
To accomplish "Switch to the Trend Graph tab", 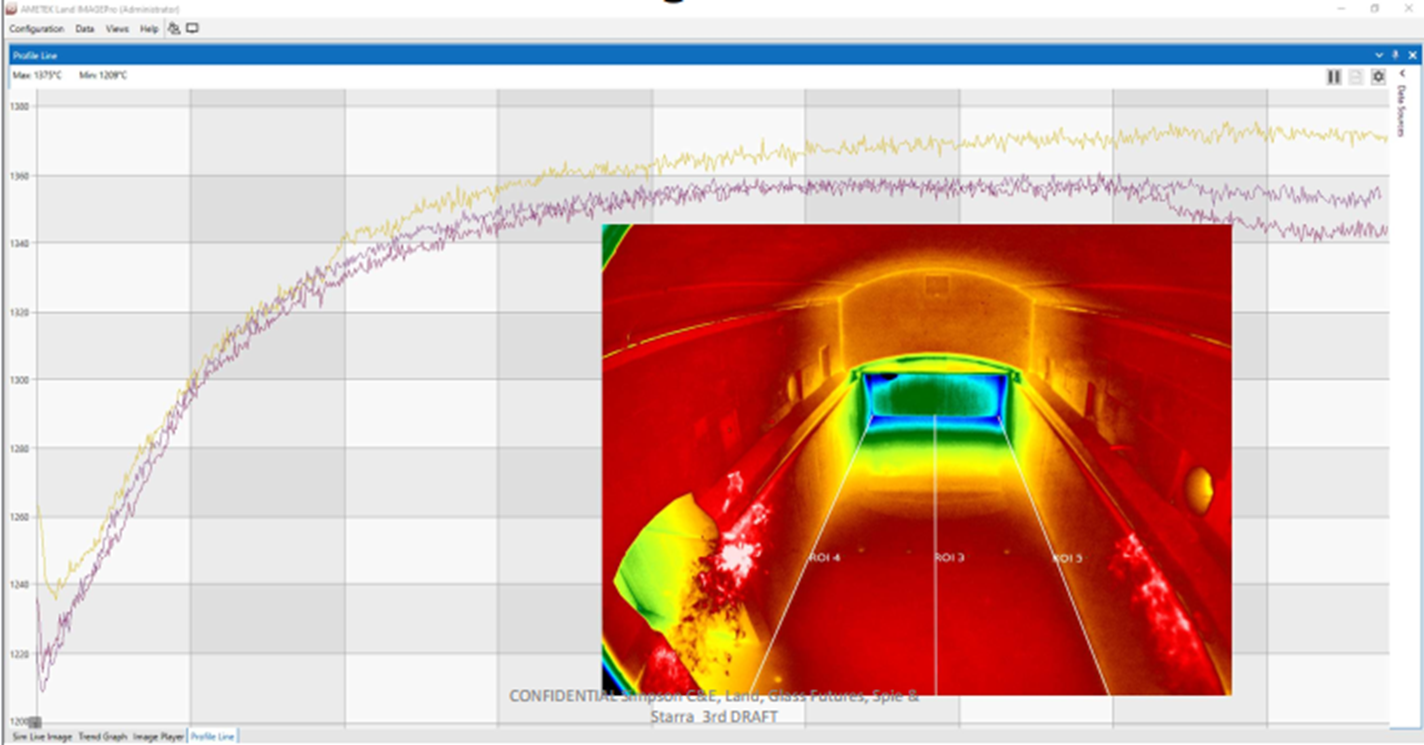I will [x=105, y=736].
